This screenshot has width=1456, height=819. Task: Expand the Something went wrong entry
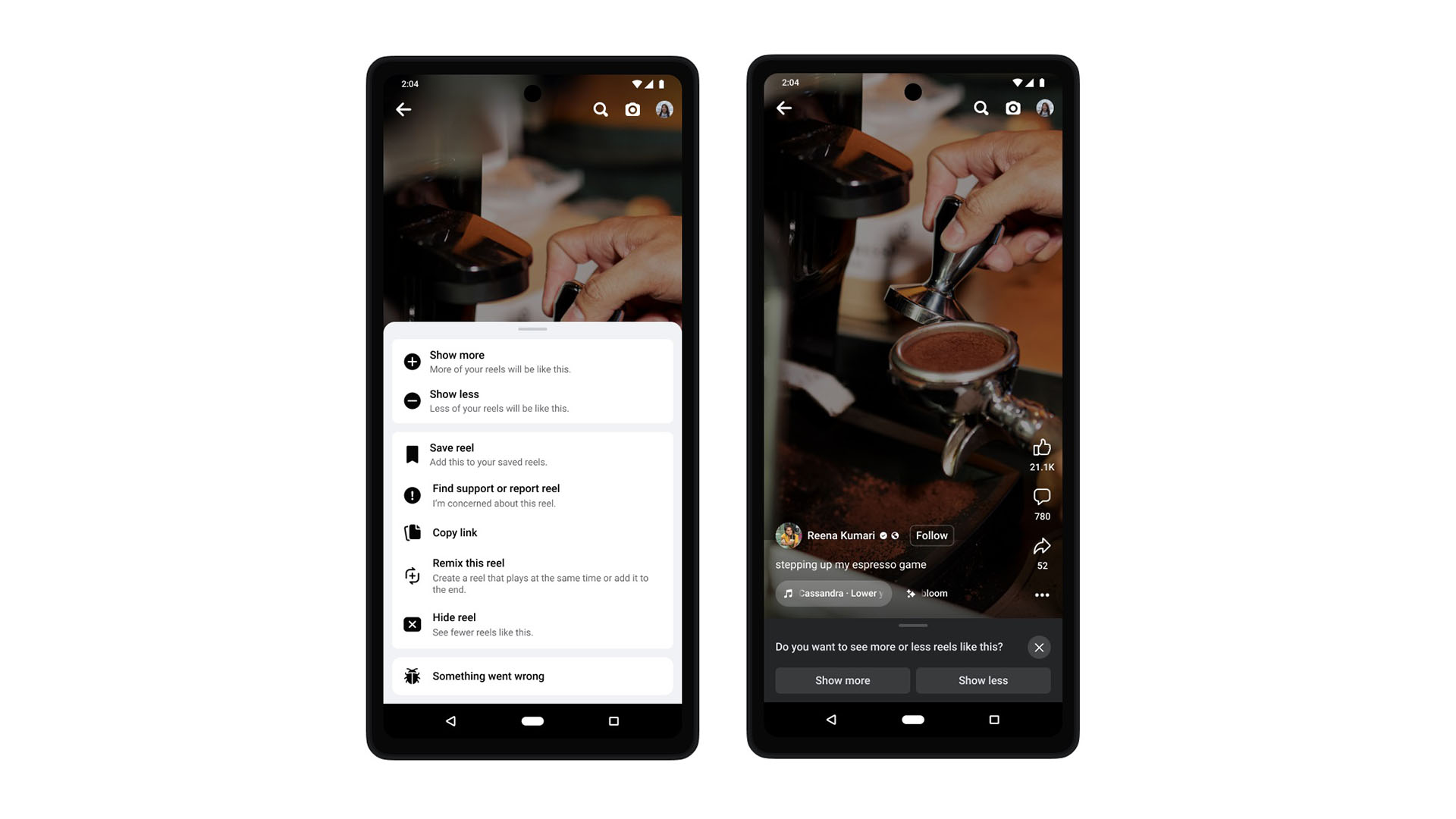tap(535, 676)
